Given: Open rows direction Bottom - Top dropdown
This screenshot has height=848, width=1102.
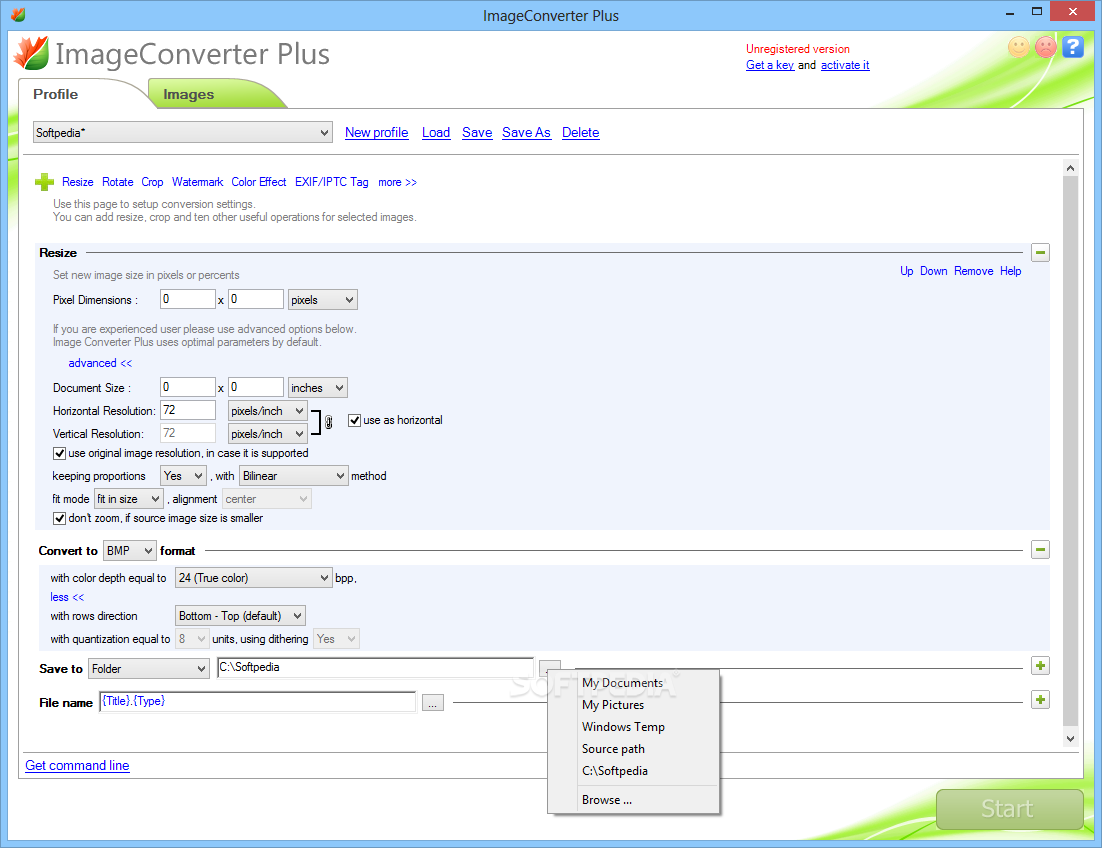Looking at the screenshot, I should 240,615.
